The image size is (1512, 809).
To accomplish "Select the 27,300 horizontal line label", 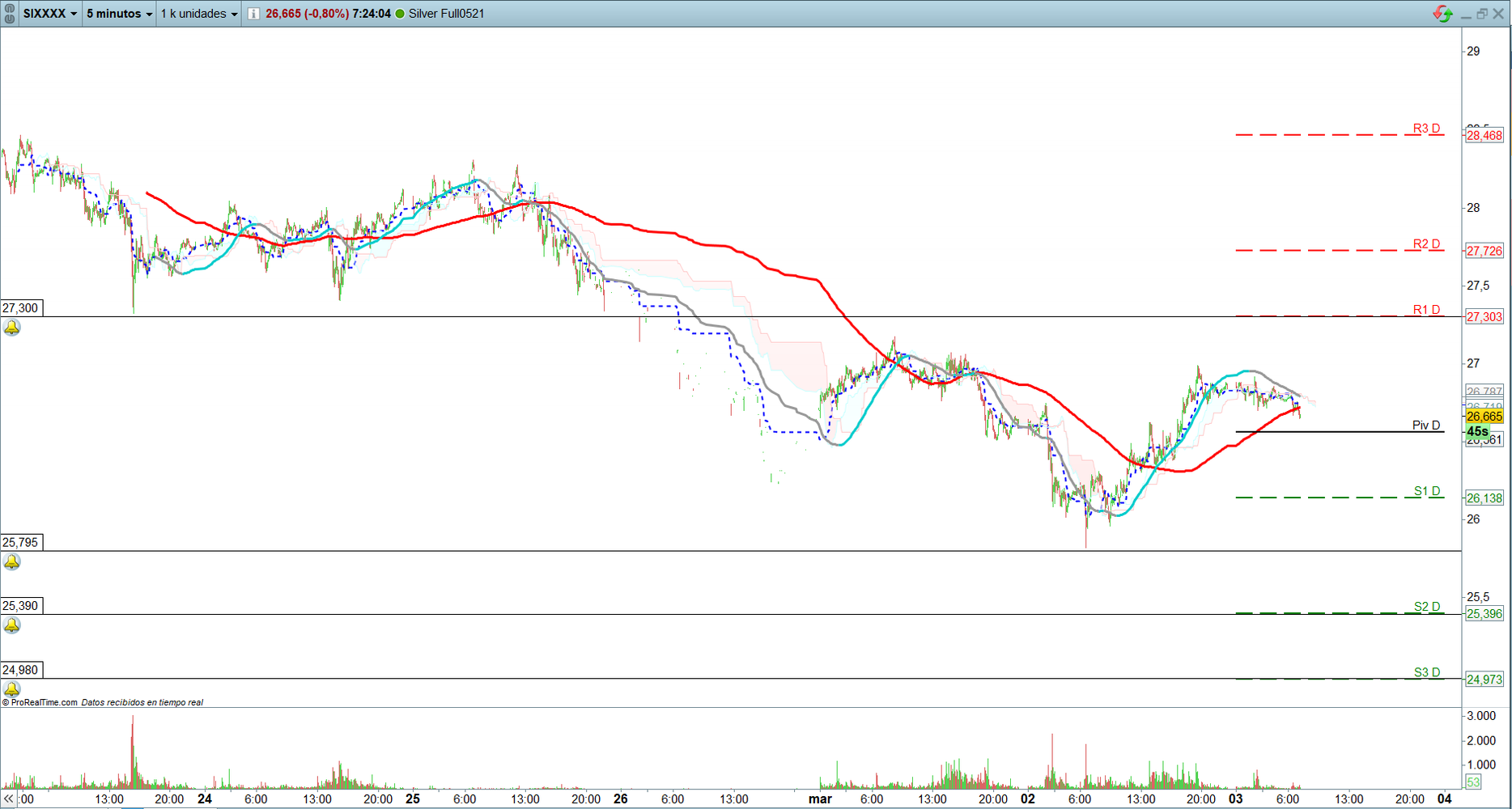I will tap(21, 308).
